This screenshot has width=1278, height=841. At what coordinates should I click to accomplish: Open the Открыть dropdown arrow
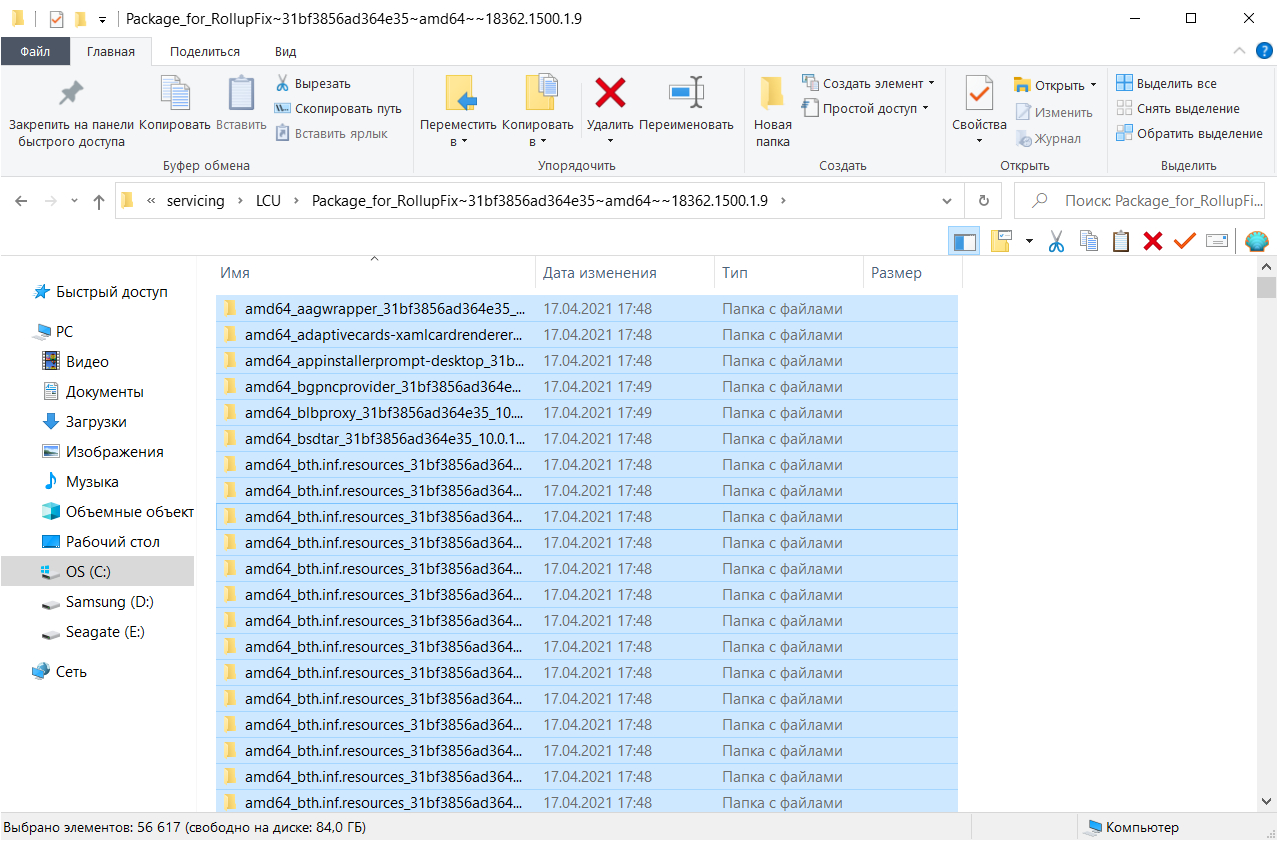click(x=1093, y=85)
